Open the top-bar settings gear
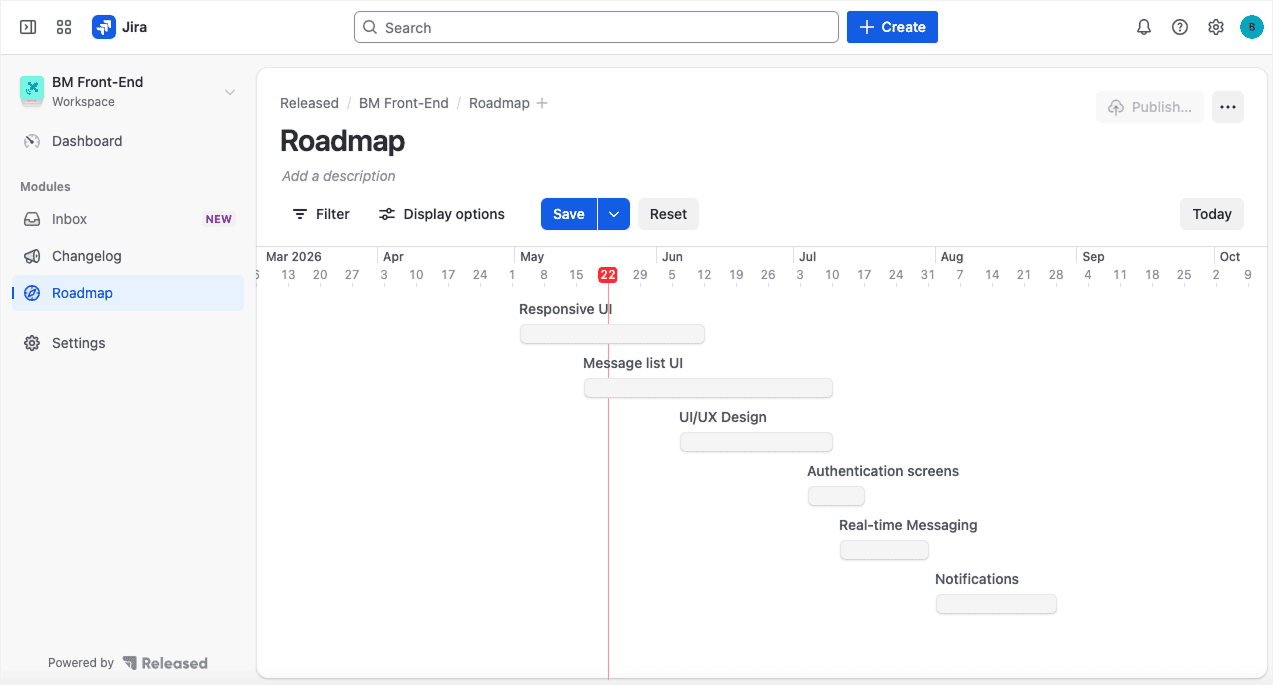1273x685 pixels. pos(1216,27)
